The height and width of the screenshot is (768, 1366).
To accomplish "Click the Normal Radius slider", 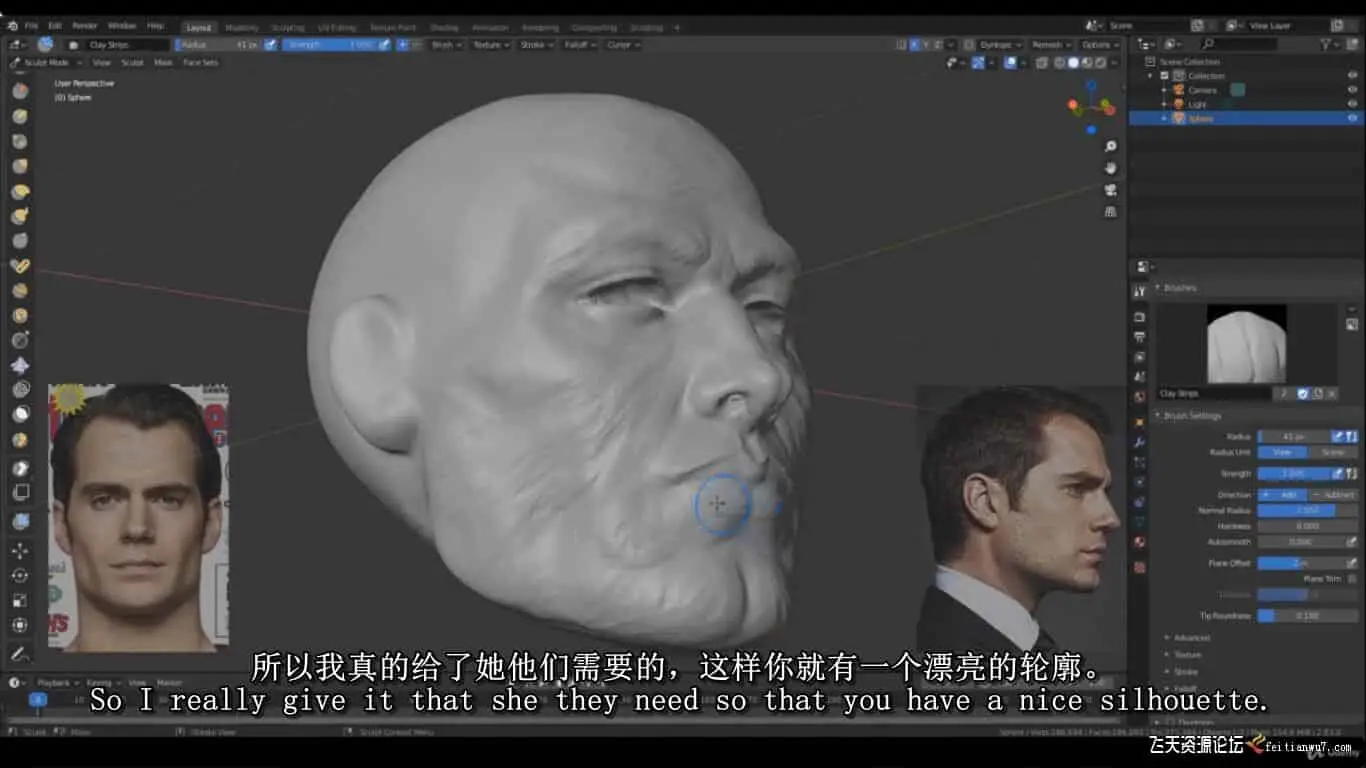I will (x=1307, y=510).
